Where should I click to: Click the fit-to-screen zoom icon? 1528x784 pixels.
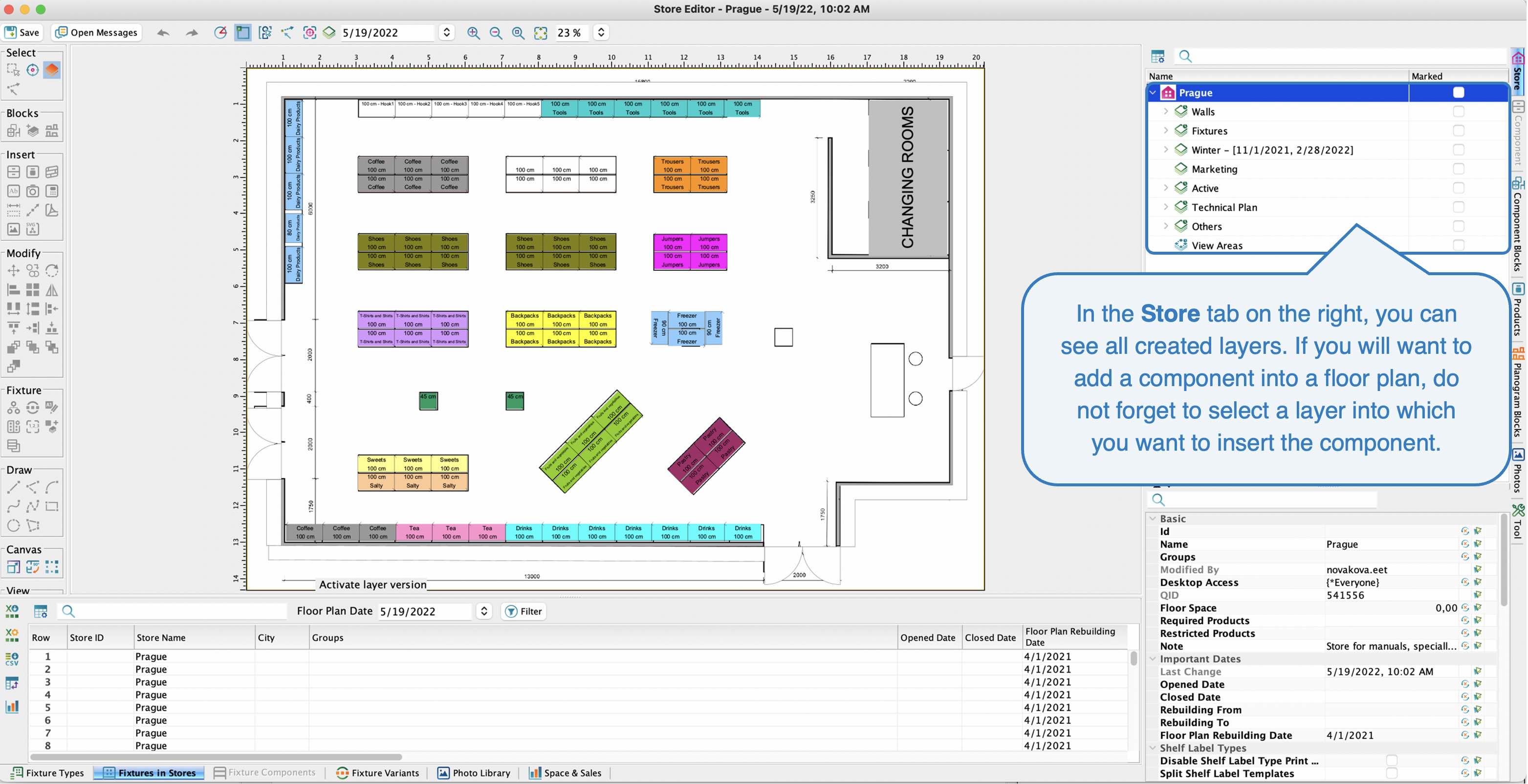541,33
